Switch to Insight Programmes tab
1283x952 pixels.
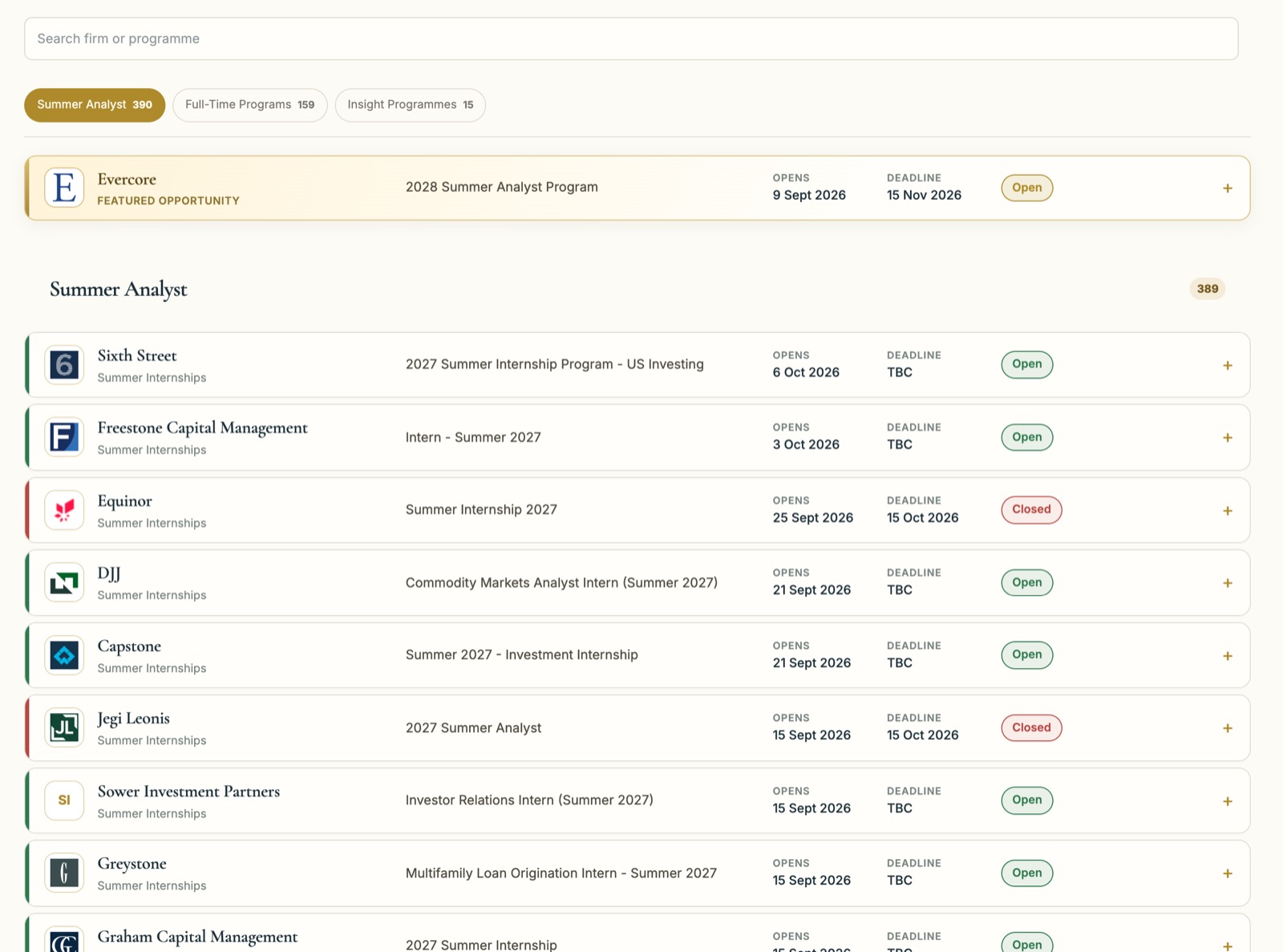(411, 105)
